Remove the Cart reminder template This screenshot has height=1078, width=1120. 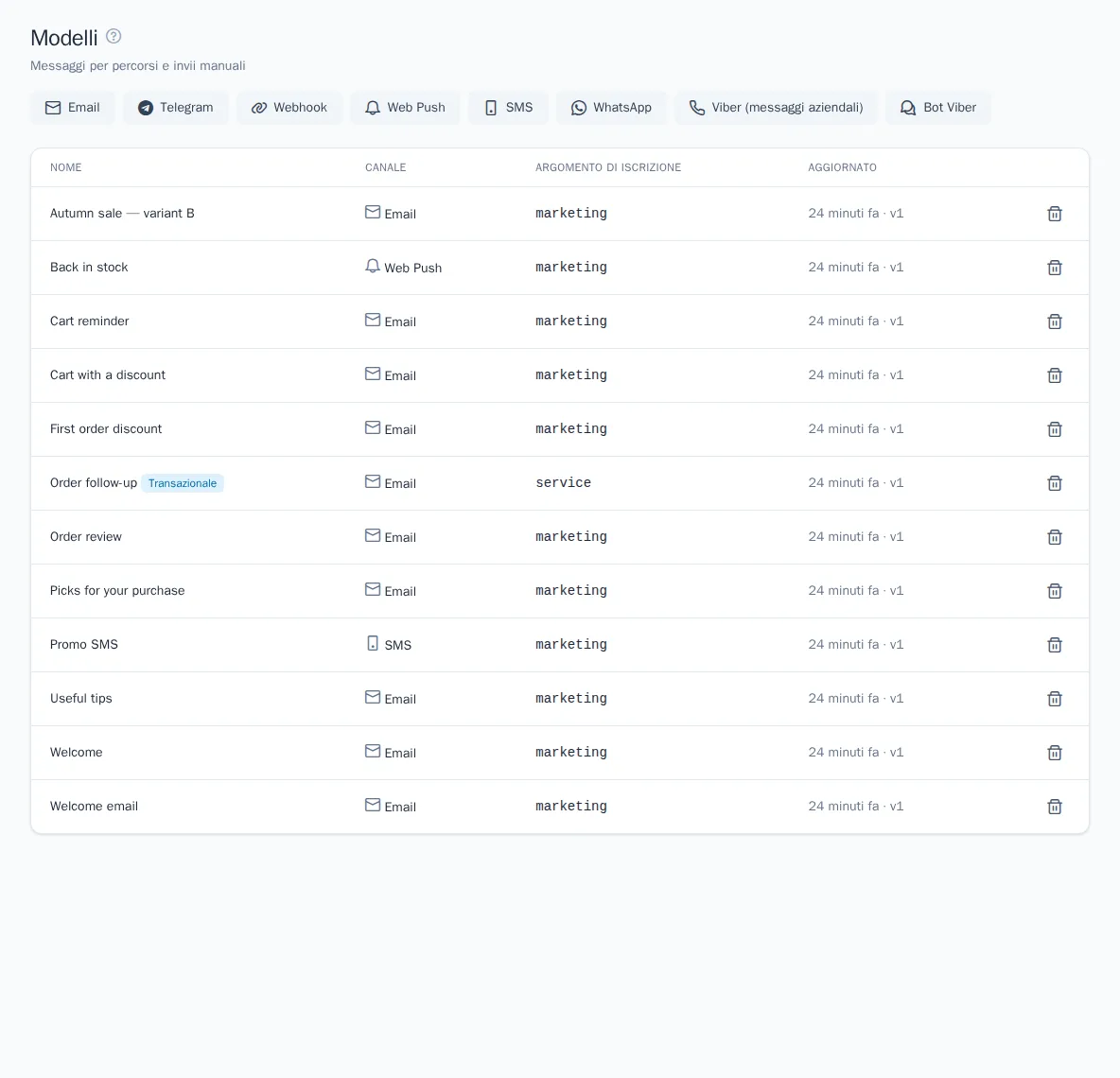[1055, 322]
